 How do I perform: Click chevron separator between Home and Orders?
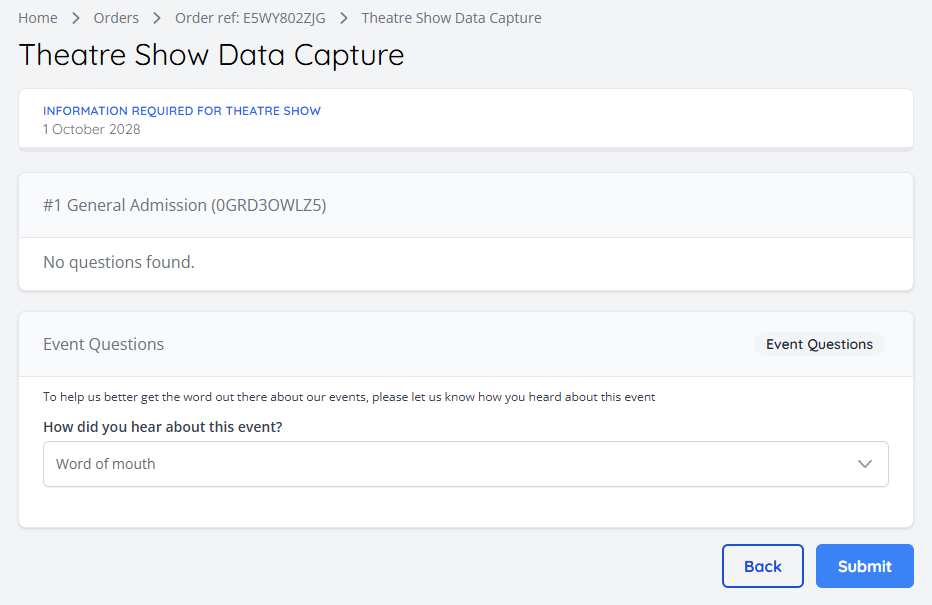[76, 18]
